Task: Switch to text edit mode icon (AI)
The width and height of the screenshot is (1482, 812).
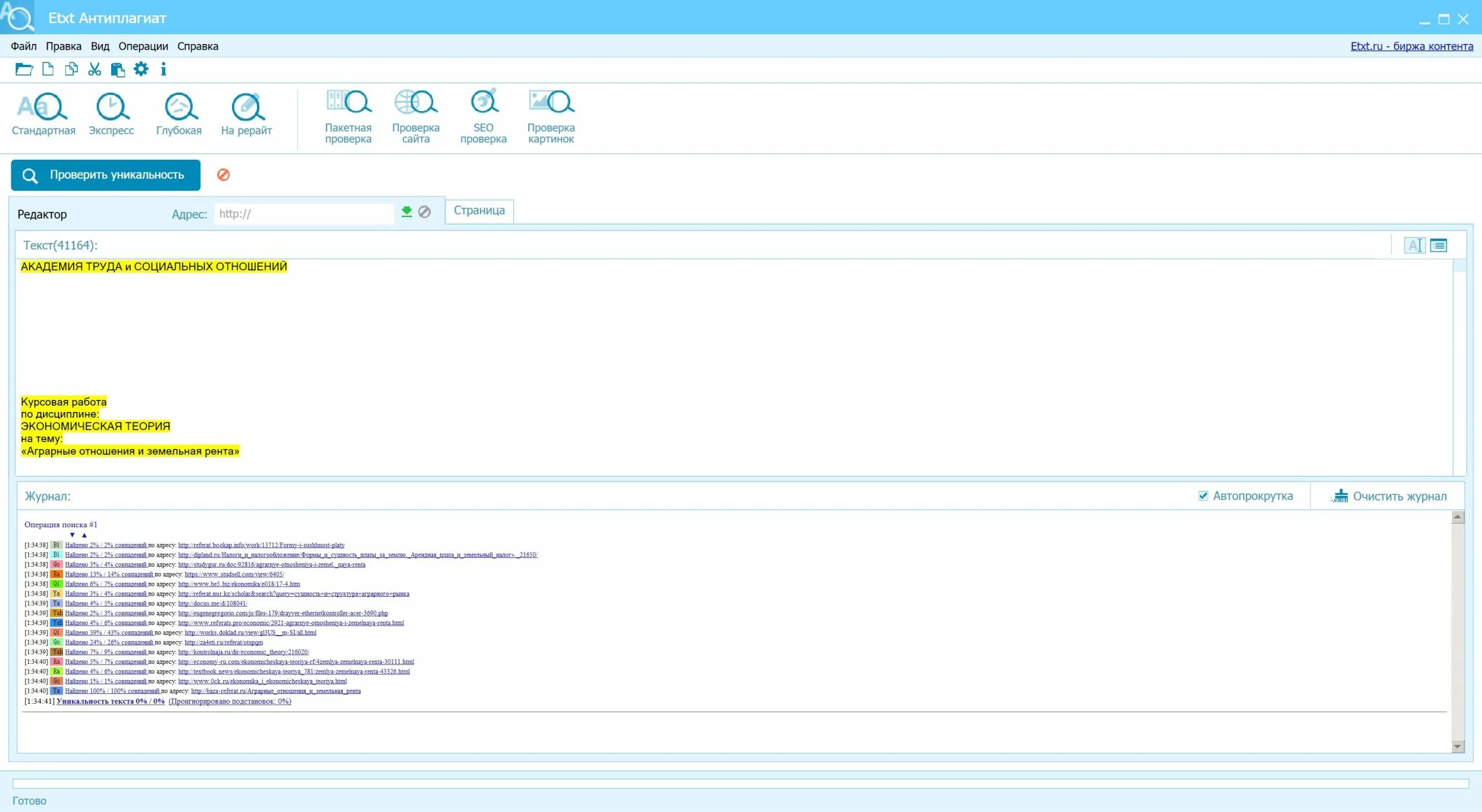Action: click(1414, 245)
